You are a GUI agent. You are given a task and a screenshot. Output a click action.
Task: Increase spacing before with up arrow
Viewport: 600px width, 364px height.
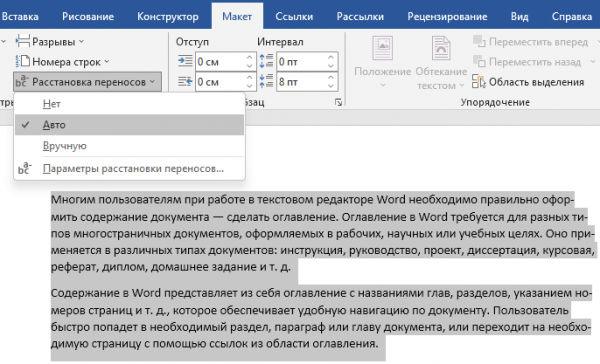pos(331,57)
